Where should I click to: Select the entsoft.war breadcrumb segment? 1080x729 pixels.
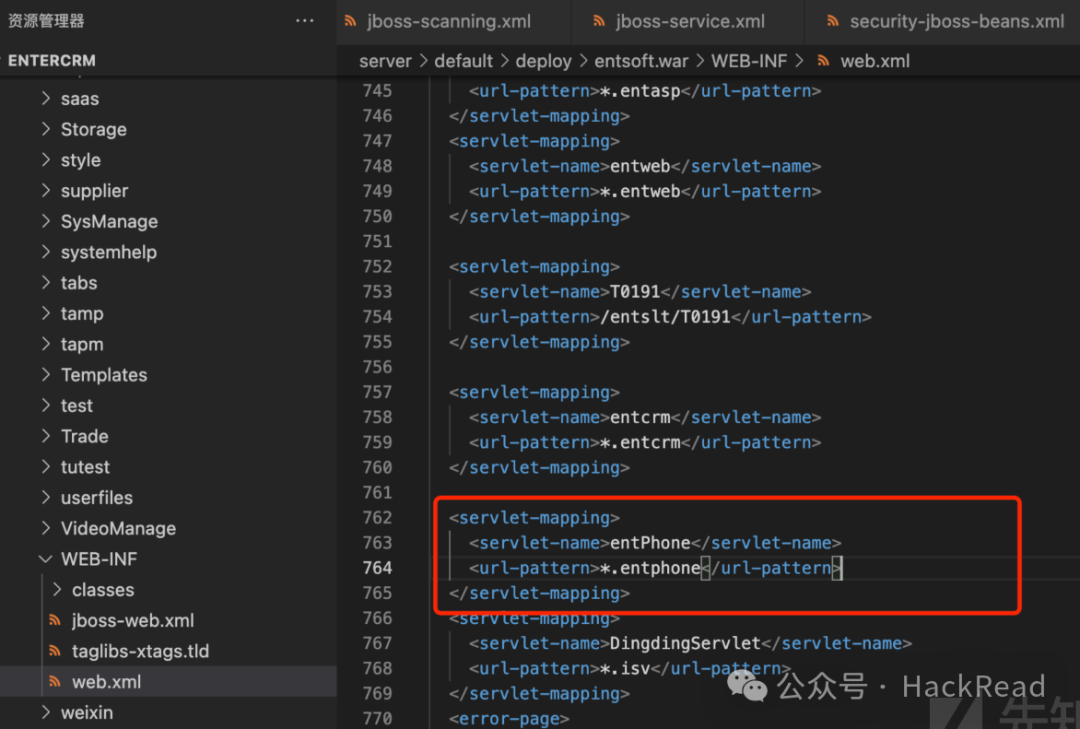(x=641, y=61)
